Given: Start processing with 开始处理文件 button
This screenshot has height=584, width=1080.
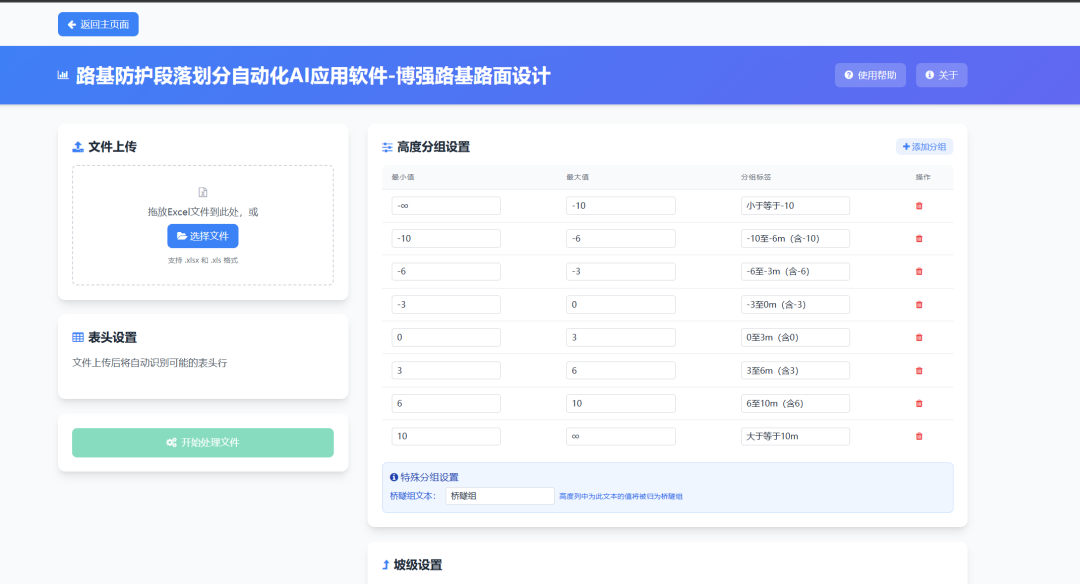Looking at the screenshot, I should click(203, 442).
